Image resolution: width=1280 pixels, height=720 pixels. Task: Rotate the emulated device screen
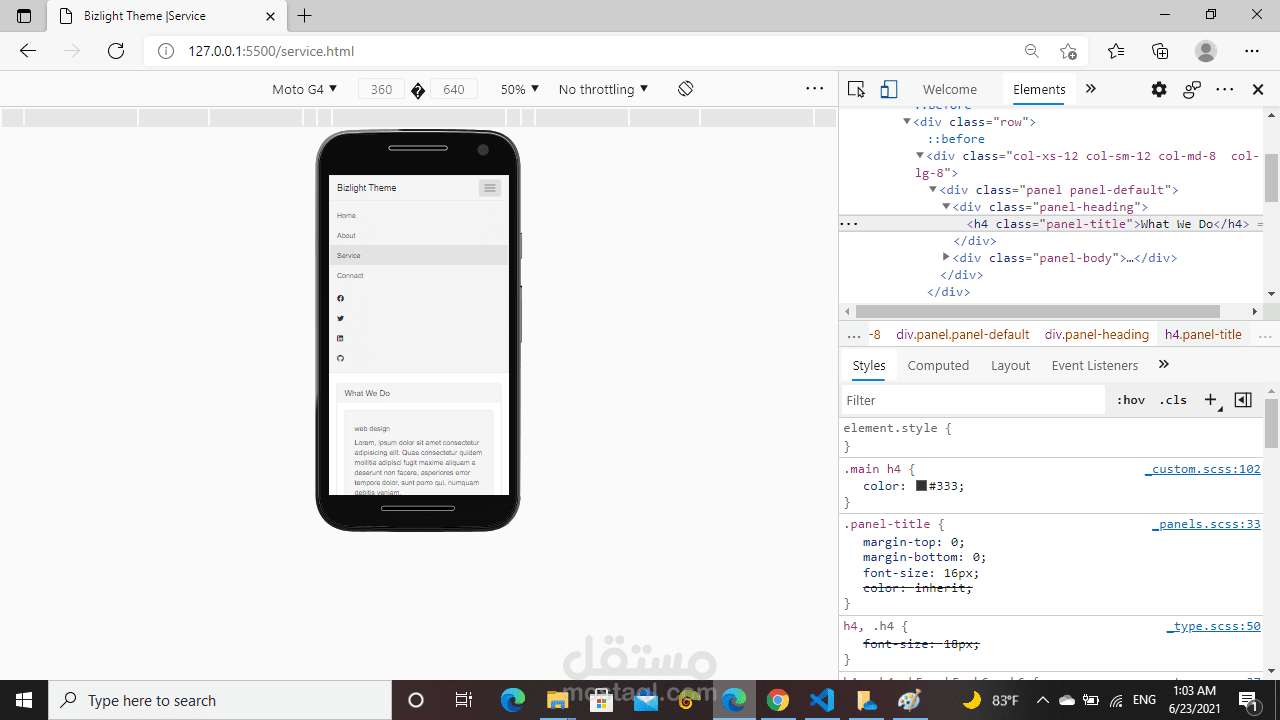pyautogui.click(x=685, y=89)
